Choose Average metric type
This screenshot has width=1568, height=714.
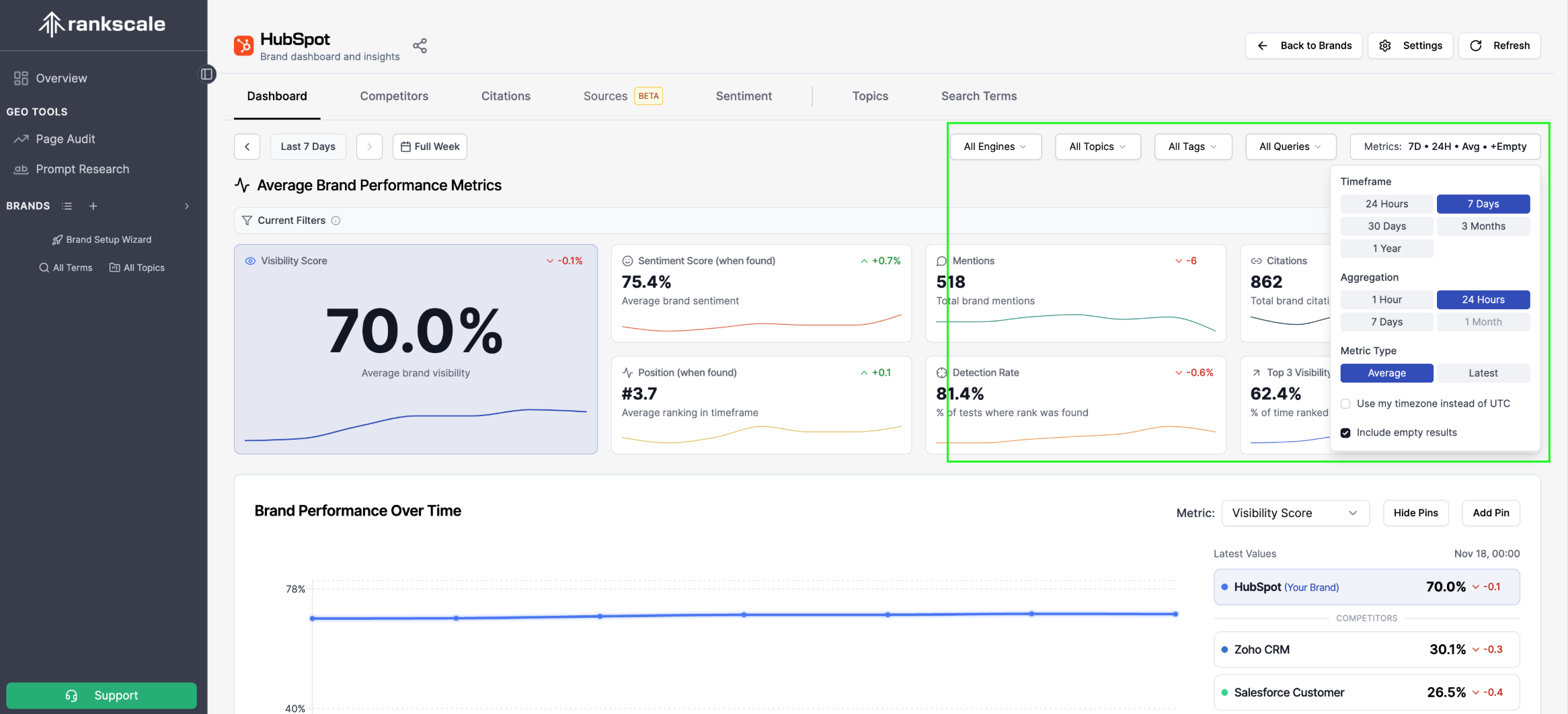pyautogui.click(x=1386, y=372)
